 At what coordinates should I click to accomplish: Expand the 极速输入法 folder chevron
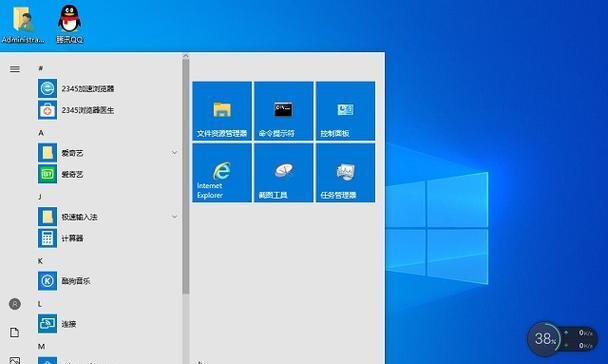[x=174, y=217]
